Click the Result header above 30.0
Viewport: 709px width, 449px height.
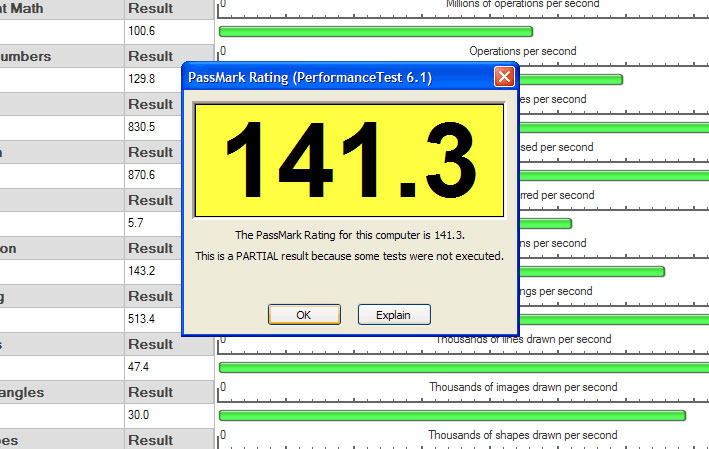pos(151,392)
